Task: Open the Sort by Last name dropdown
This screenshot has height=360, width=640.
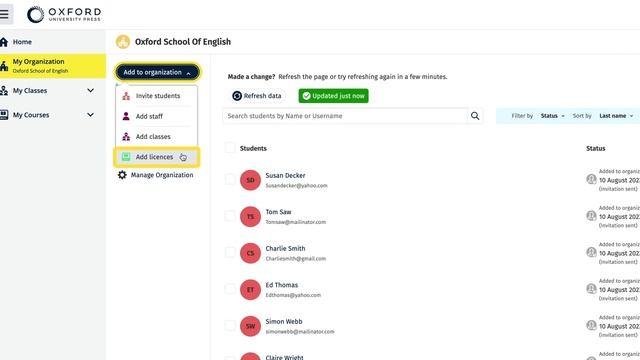Action: (616, 116)
